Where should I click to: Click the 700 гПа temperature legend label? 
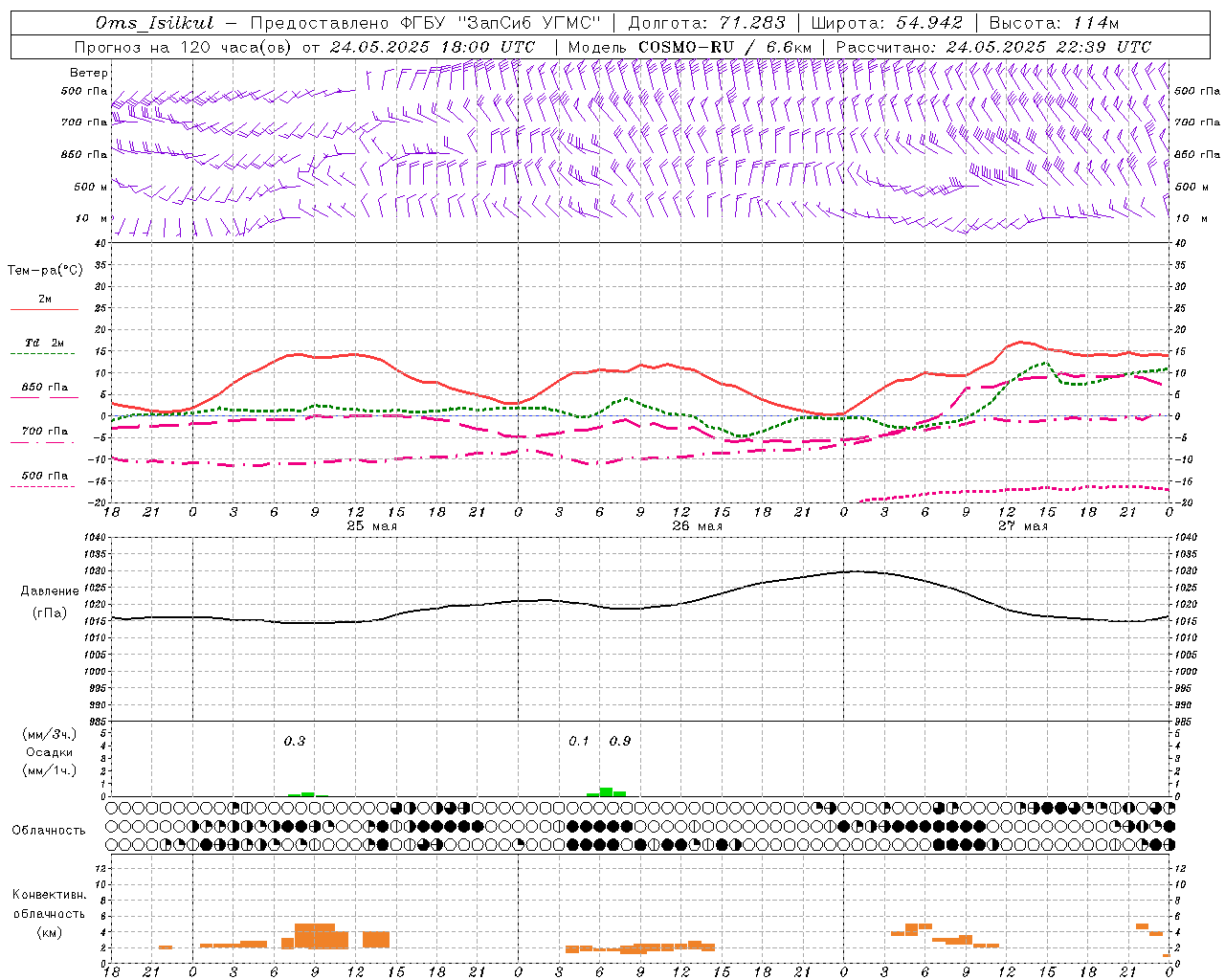tap(45, 431)
